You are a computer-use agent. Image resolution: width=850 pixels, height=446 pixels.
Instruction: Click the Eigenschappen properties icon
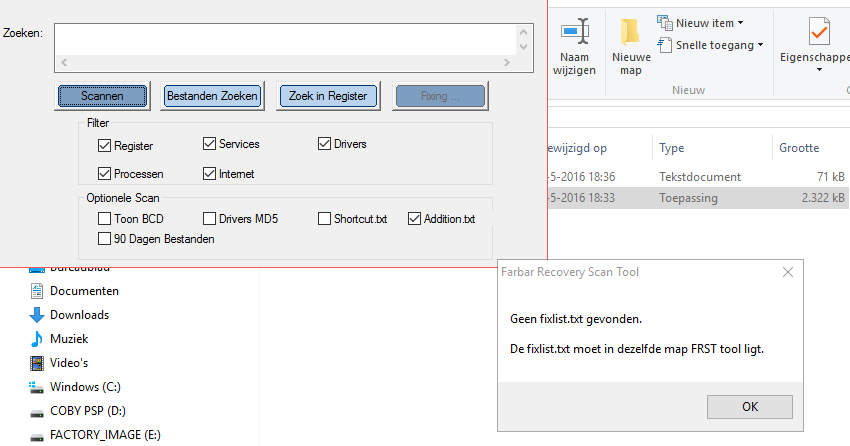(819, 31)
